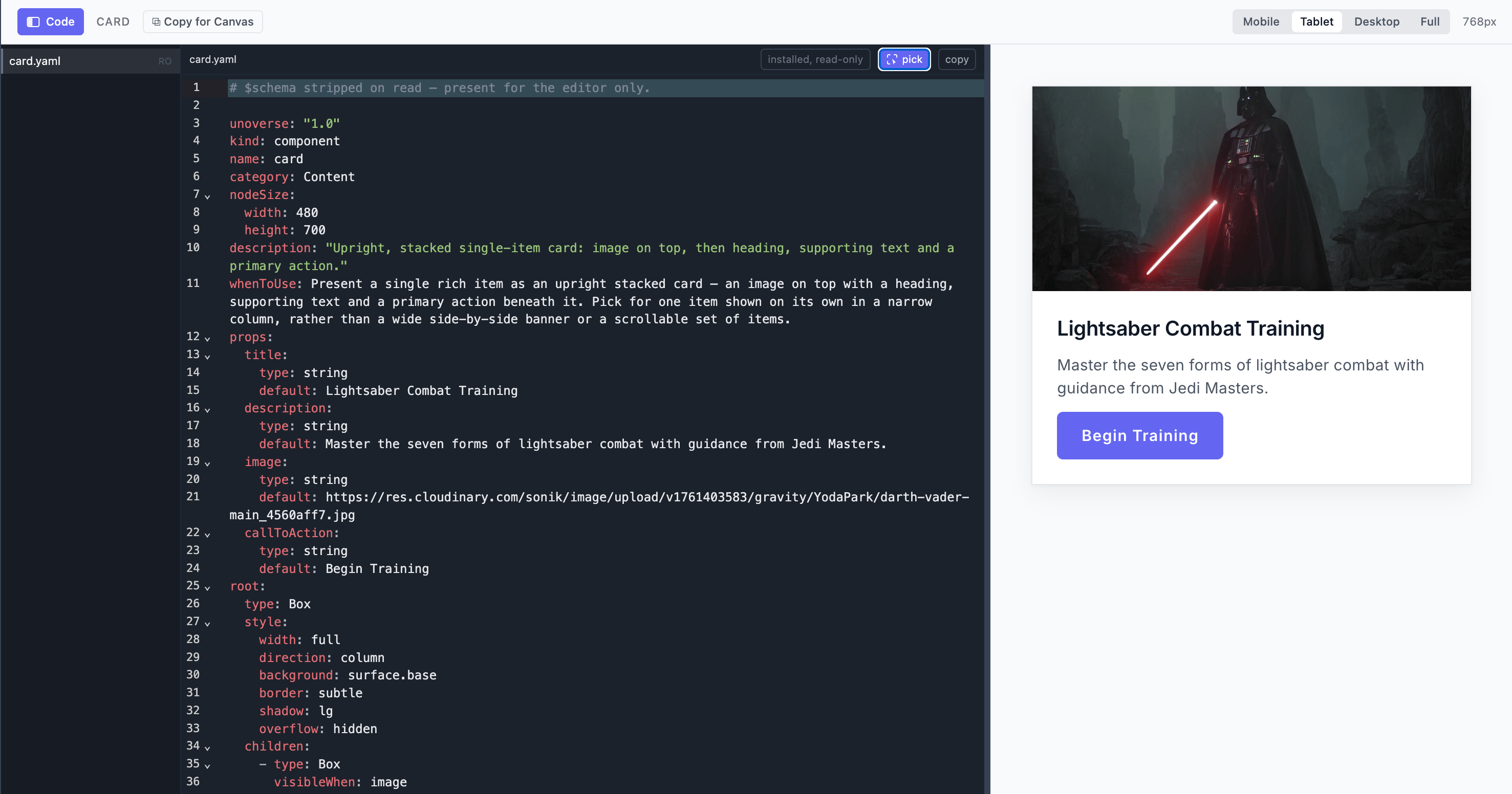Click Begin Training button in preview
This screenshot has height=794, width=1512.
pos(1139,435)
